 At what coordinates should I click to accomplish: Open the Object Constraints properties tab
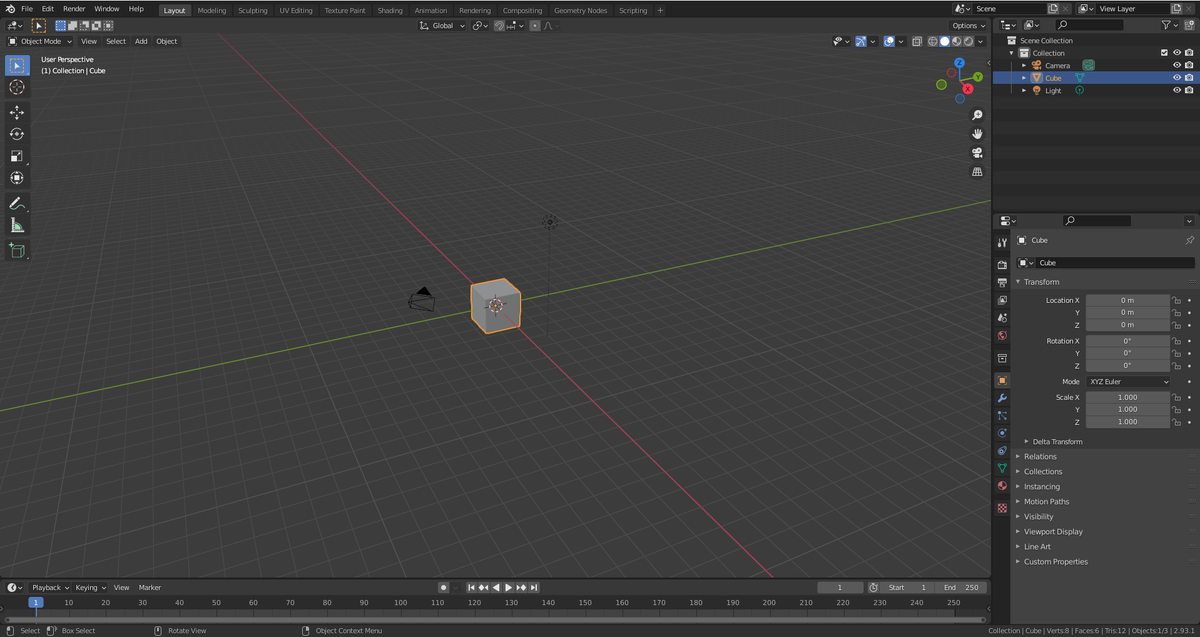[1002, 451]
